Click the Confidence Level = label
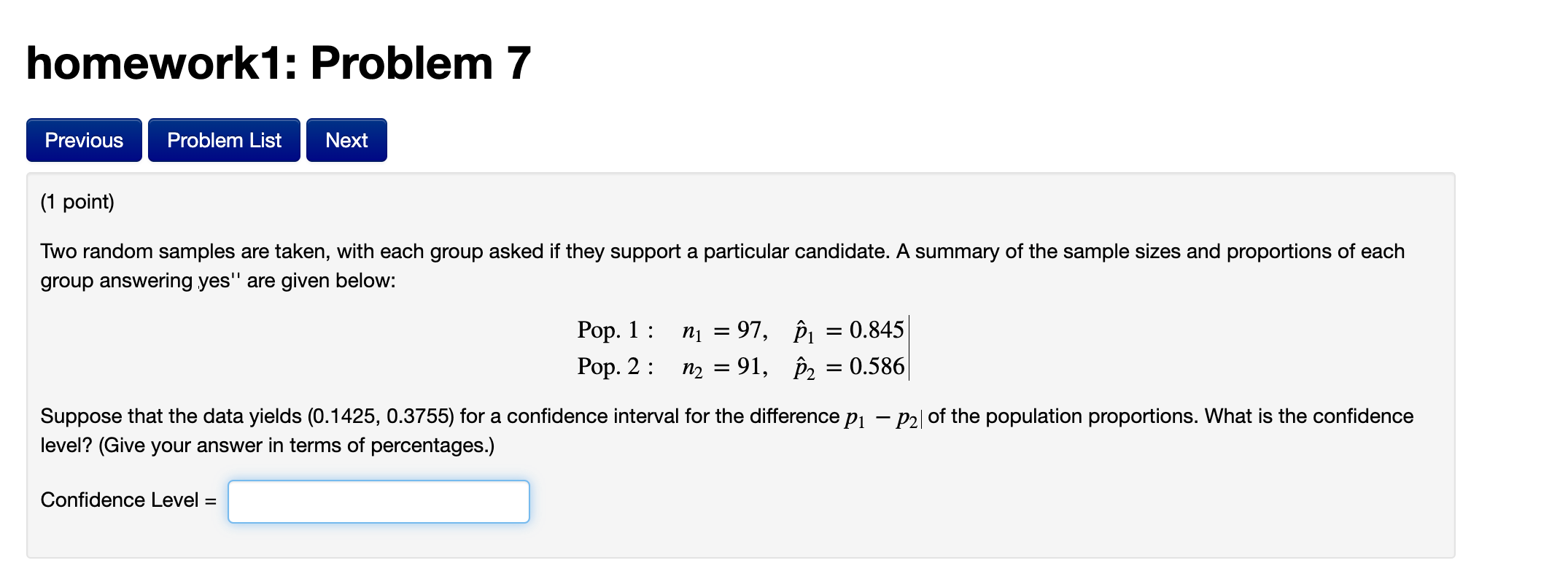 pos(128,500)
